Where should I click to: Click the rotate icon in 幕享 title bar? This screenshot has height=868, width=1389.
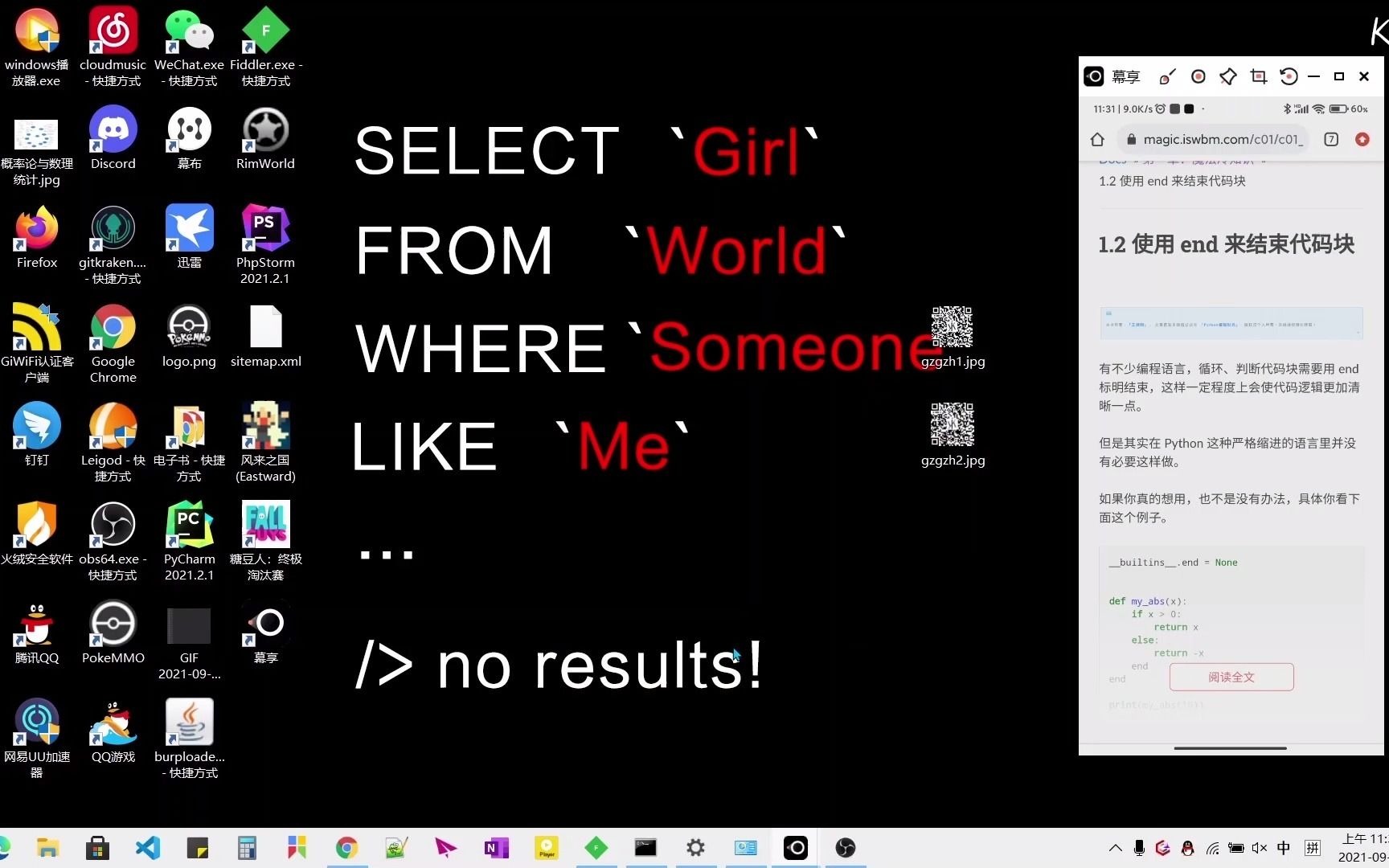click(1289, 76)
